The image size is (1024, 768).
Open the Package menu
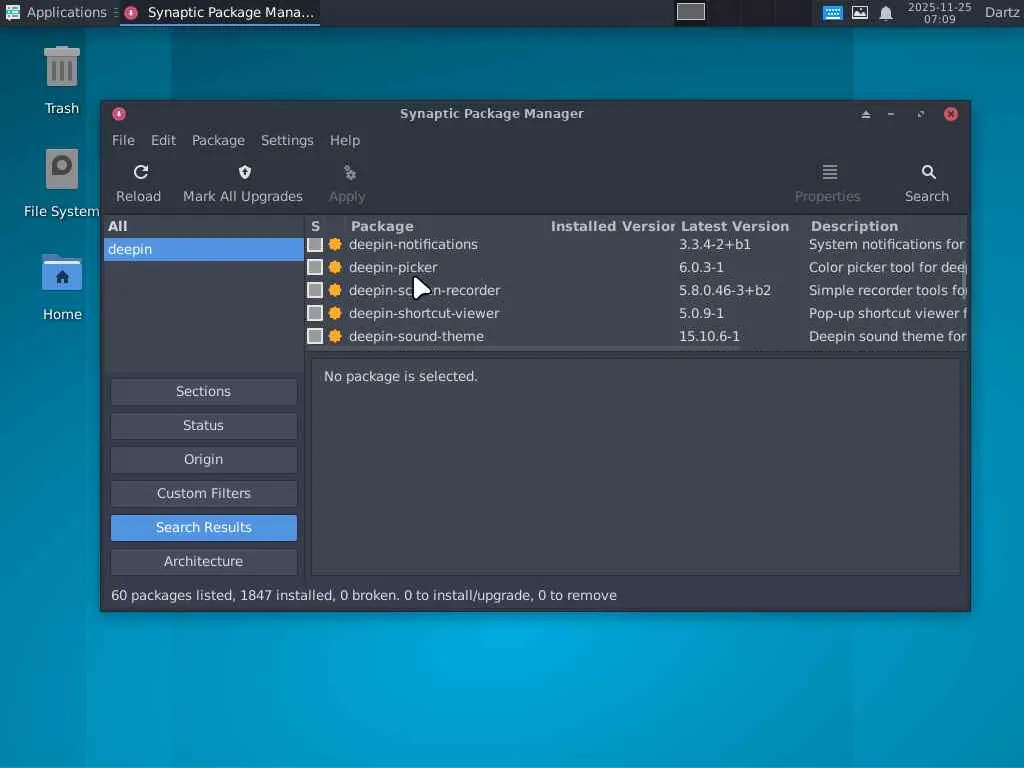(x=218, y=140)
